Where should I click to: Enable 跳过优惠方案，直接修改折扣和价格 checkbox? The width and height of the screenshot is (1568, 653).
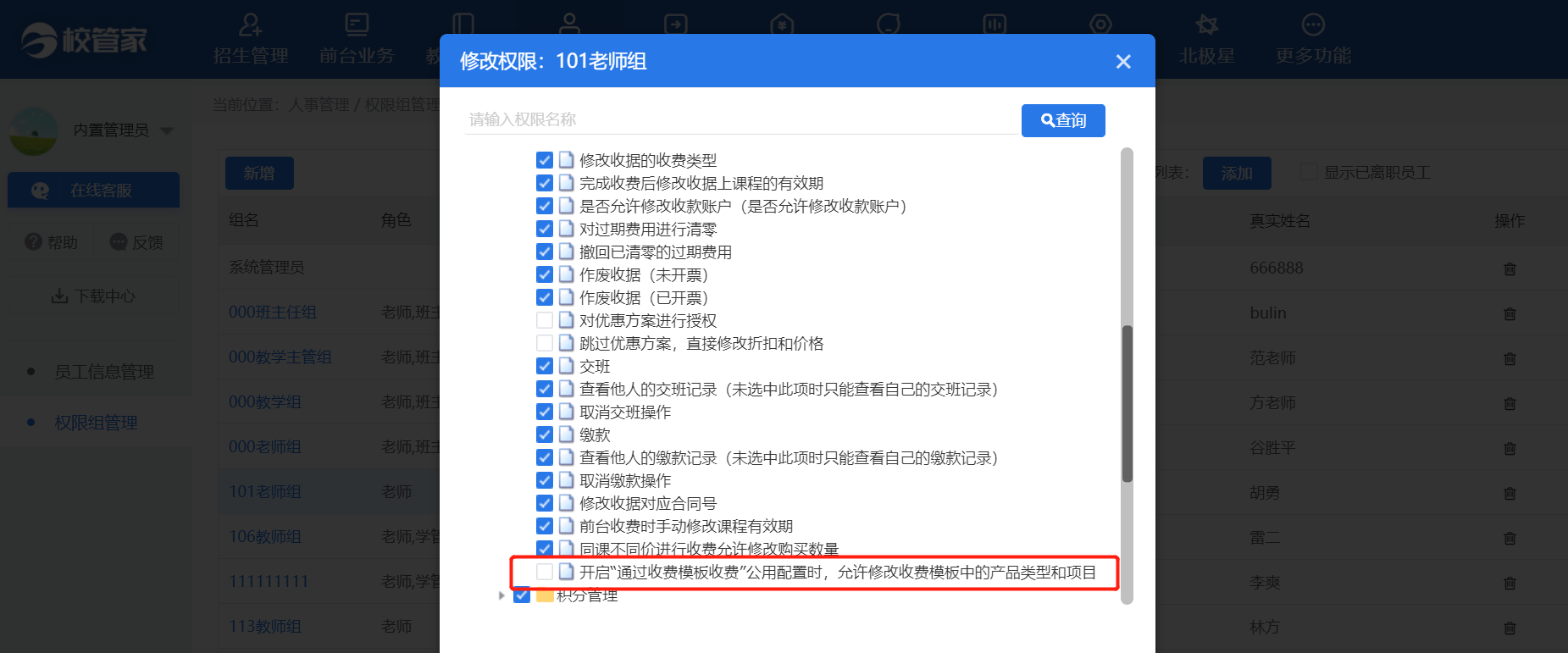tap(545, 343)
